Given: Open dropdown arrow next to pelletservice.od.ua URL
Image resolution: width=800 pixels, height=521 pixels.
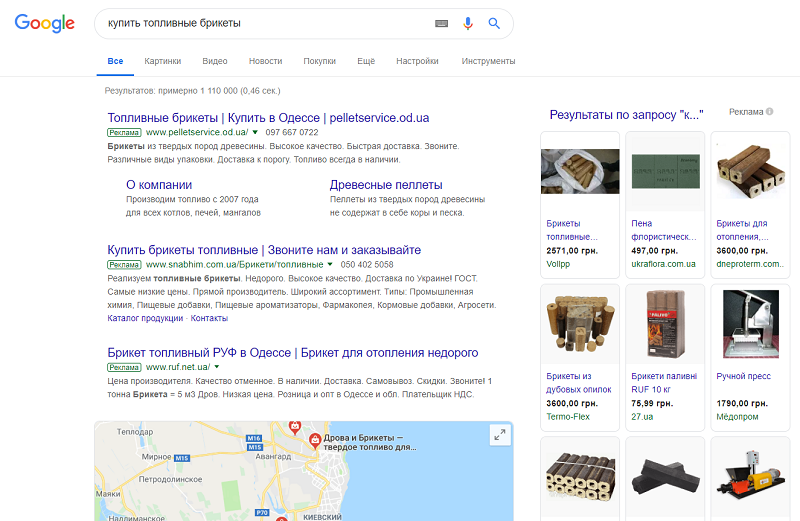Looking at the screenshot, I should point(255,132).
